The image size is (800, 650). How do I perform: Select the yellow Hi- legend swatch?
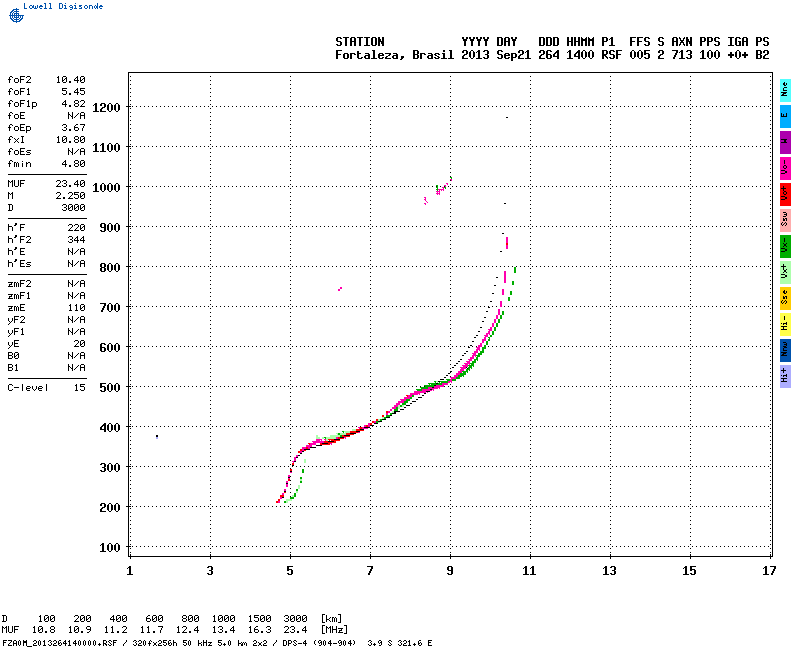tap(785, 324)
